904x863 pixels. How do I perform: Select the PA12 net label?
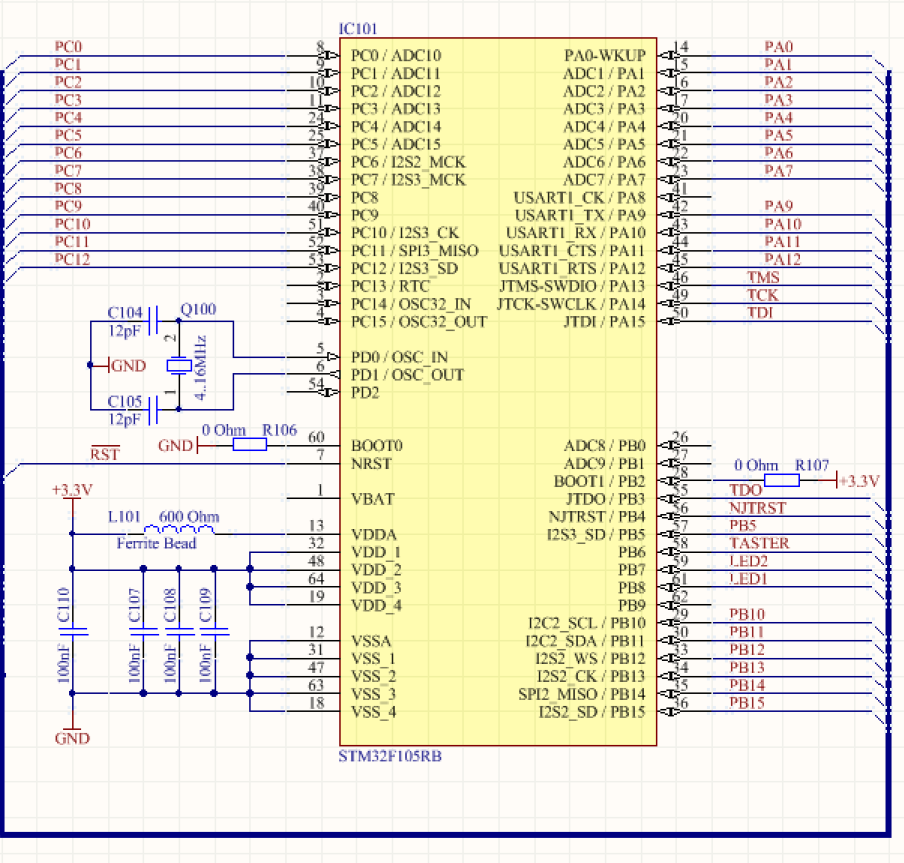click(782, 259)
